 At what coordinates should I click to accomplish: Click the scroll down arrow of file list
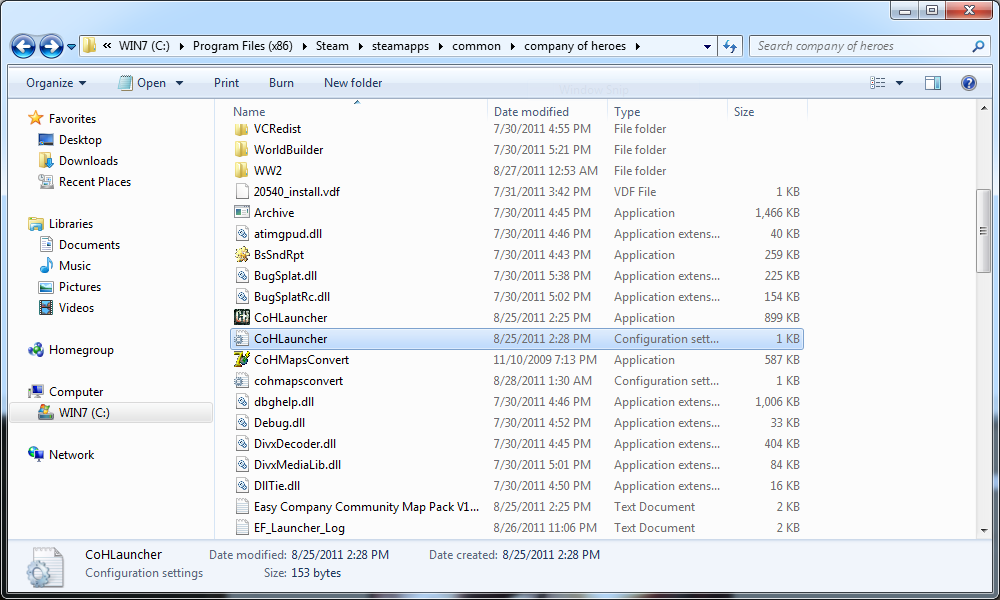coord(984,529)
